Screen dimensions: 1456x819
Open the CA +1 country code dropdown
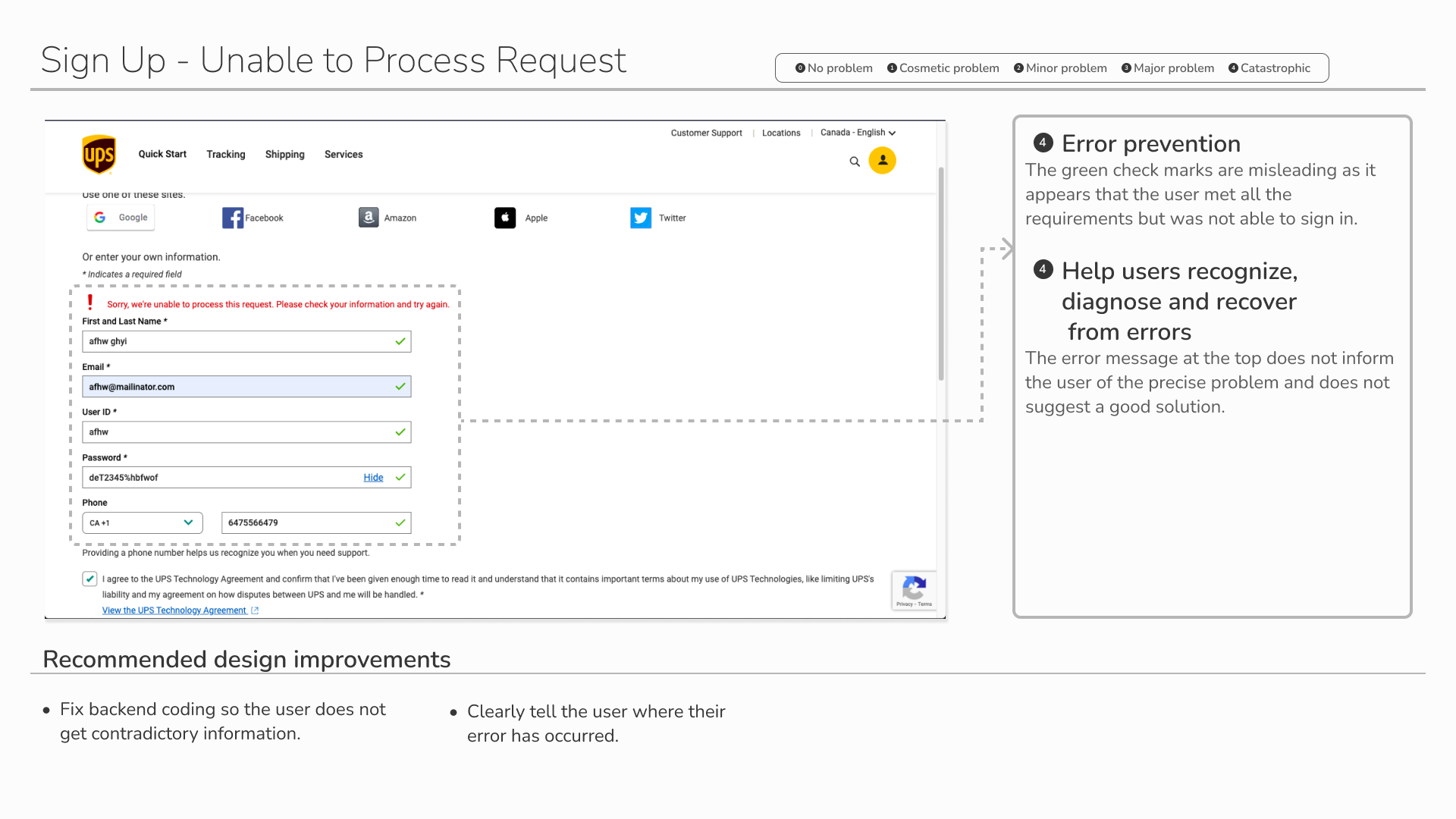tap(142, 523)
